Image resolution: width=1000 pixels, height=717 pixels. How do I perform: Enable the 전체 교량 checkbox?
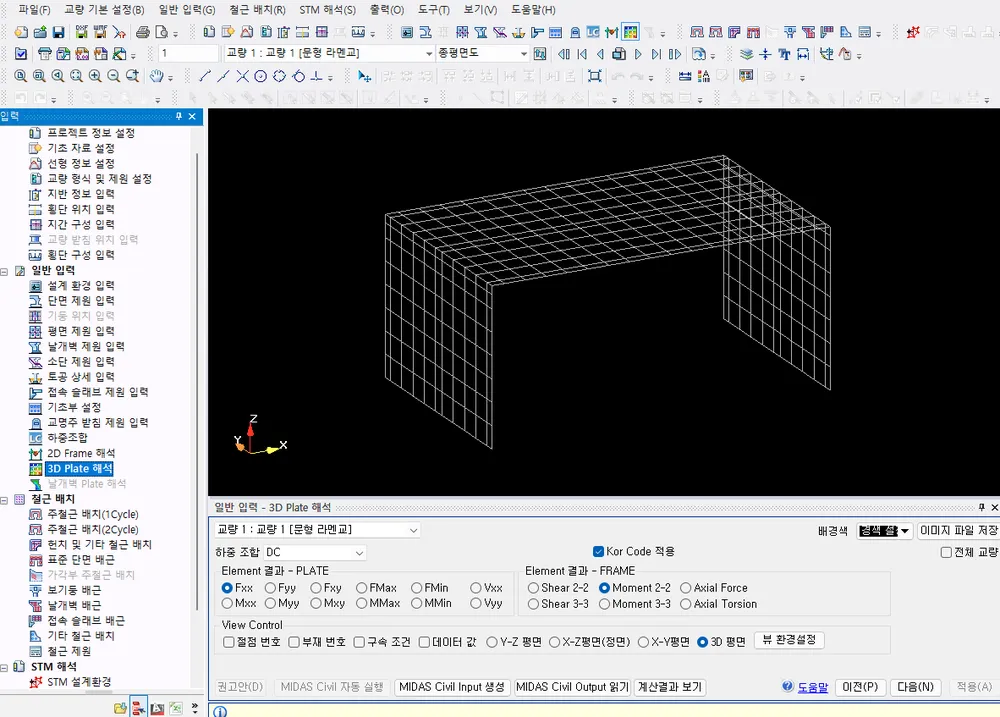coord(946,552)
